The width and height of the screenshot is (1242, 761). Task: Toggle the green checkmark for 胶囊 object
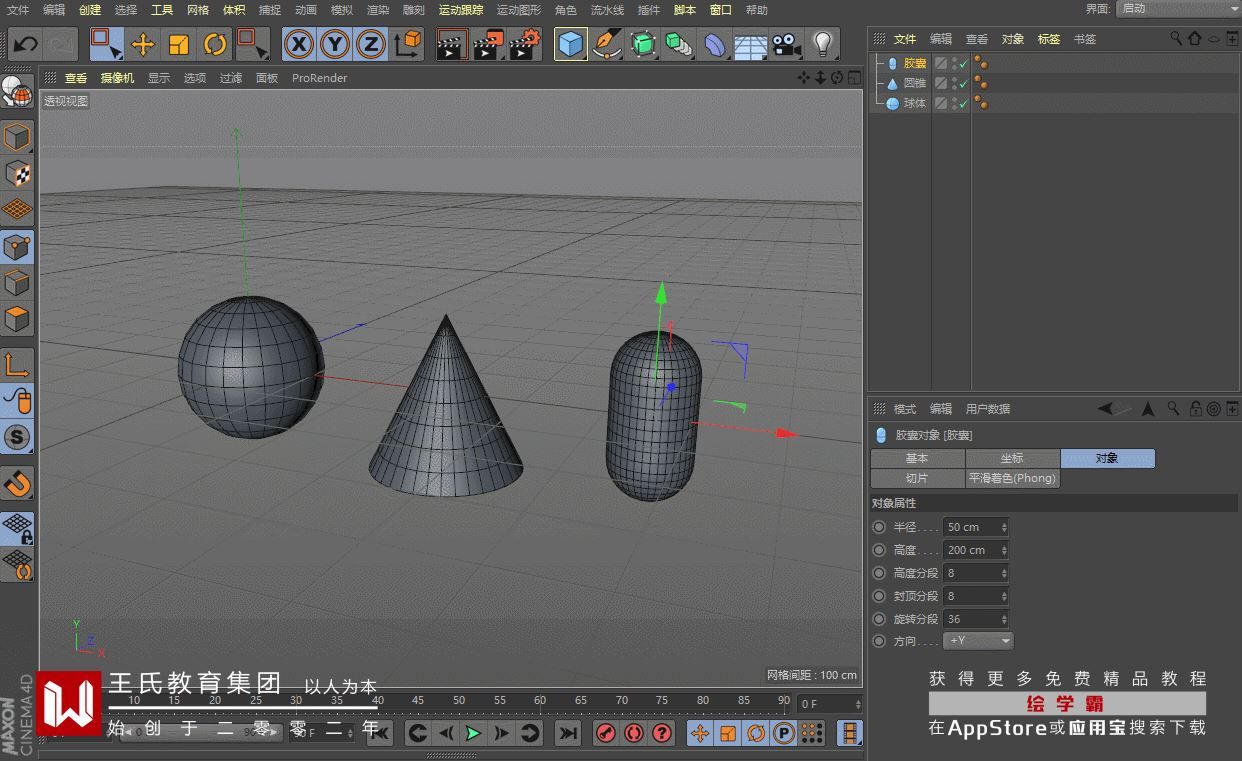point(964,65)
